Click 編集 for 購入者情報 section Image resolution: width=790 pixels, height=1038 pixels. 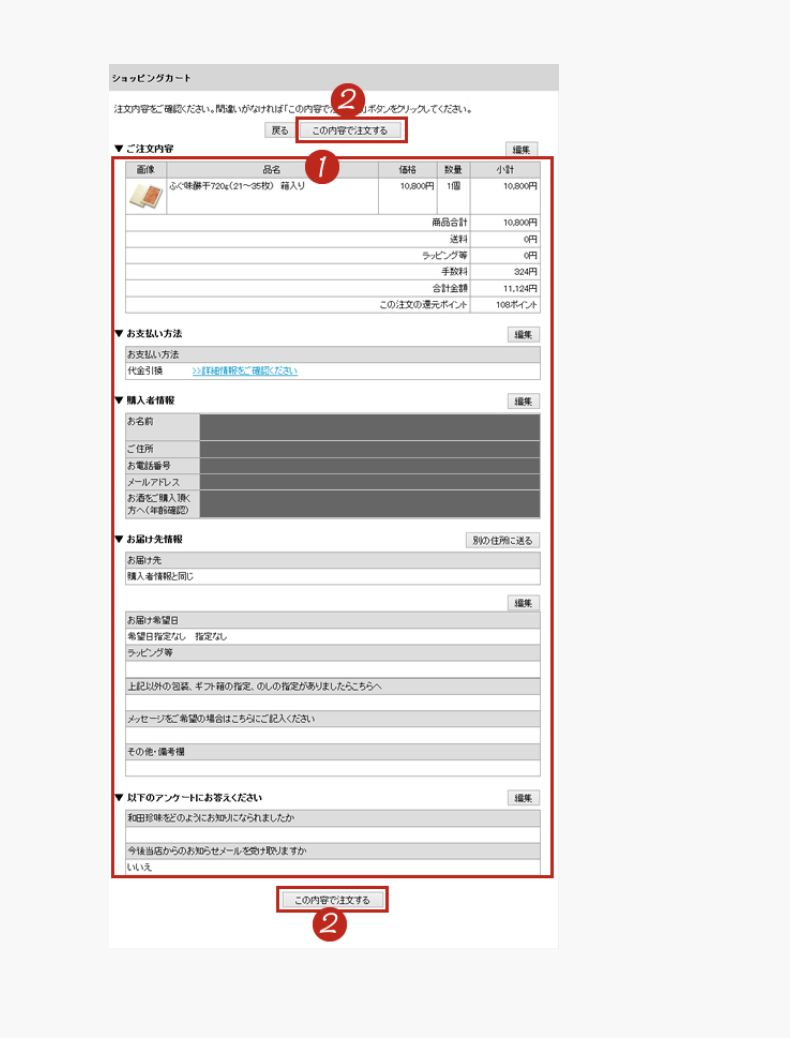point(523,401)
